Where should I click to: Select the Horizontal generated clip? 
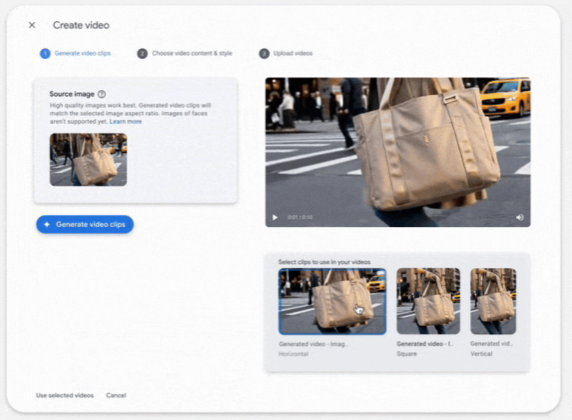click(332, 301)
